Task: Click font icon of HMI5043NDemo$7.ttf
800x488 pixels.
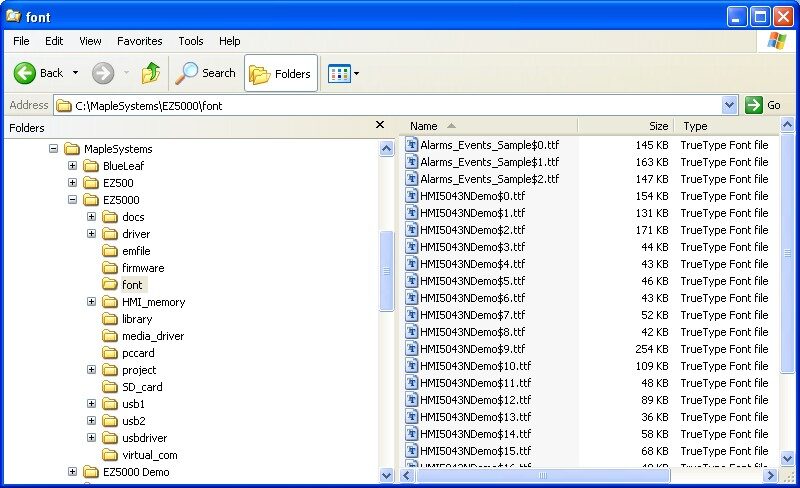Action: tap(411, 314)
